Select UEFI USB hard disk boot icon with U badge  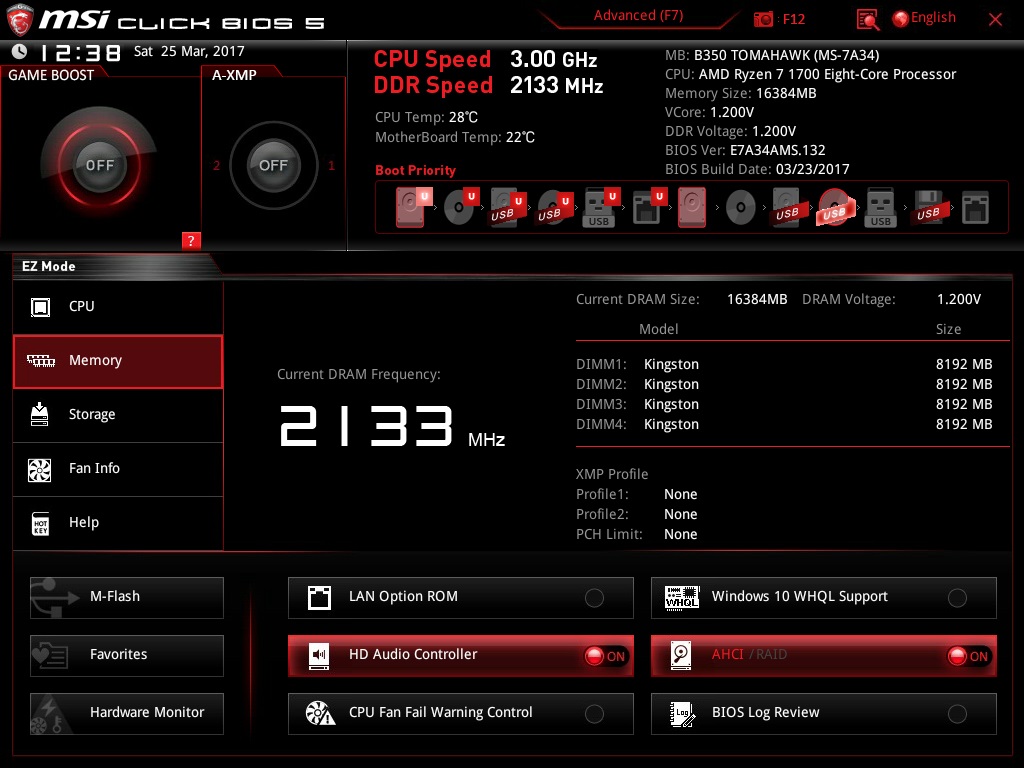coord(507,208)
